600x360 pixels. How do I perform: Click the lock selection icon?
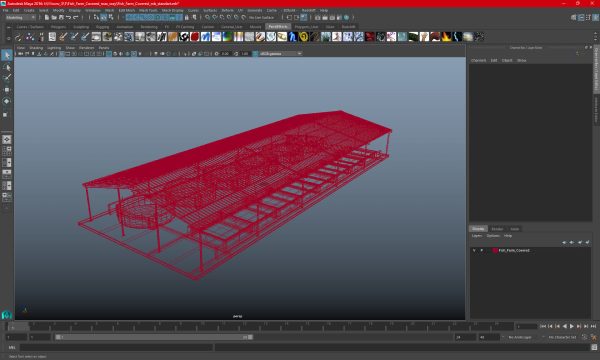(187, 17)
